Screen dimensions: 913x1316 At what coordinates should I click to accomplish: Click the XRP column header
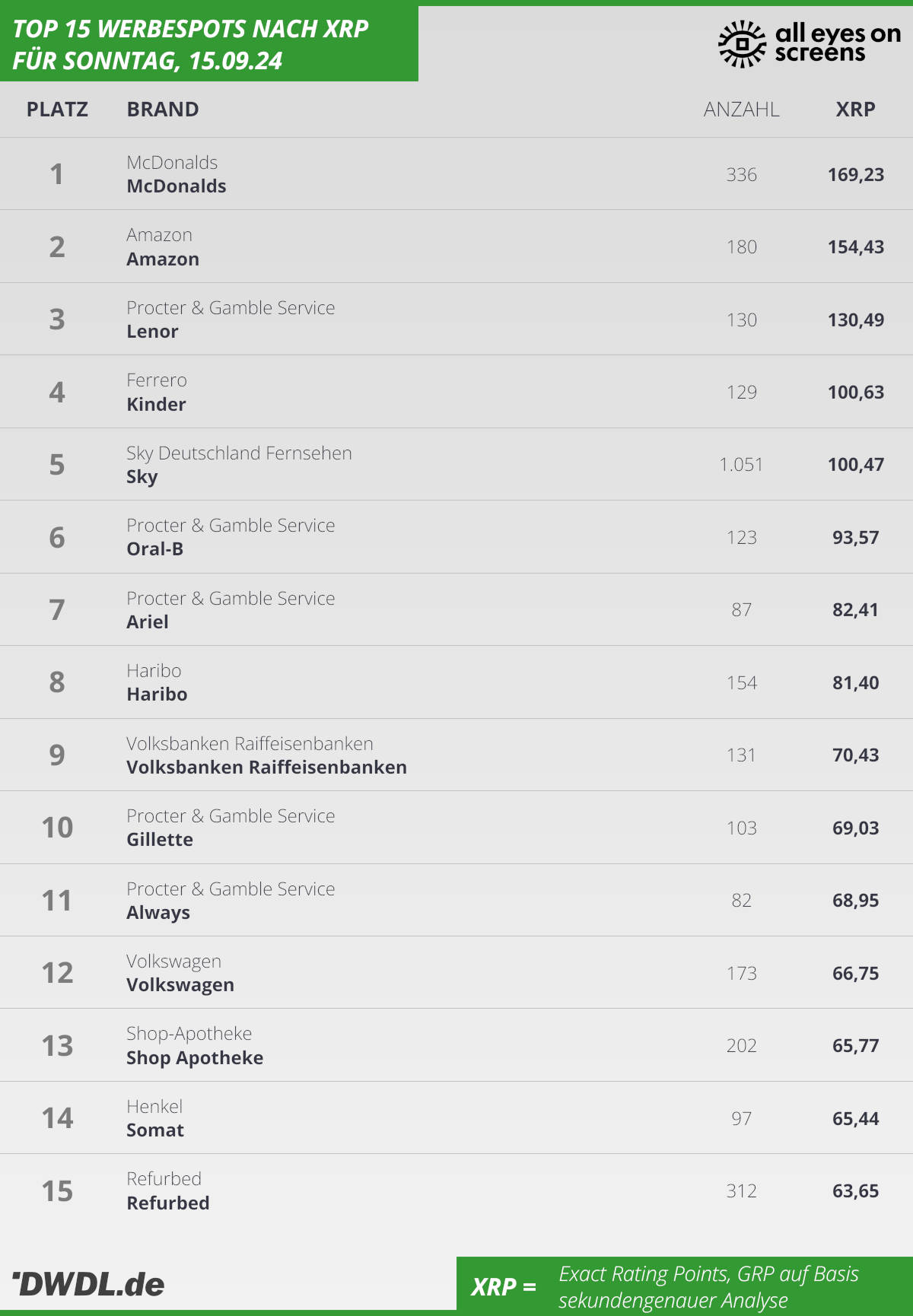[855, 110]
